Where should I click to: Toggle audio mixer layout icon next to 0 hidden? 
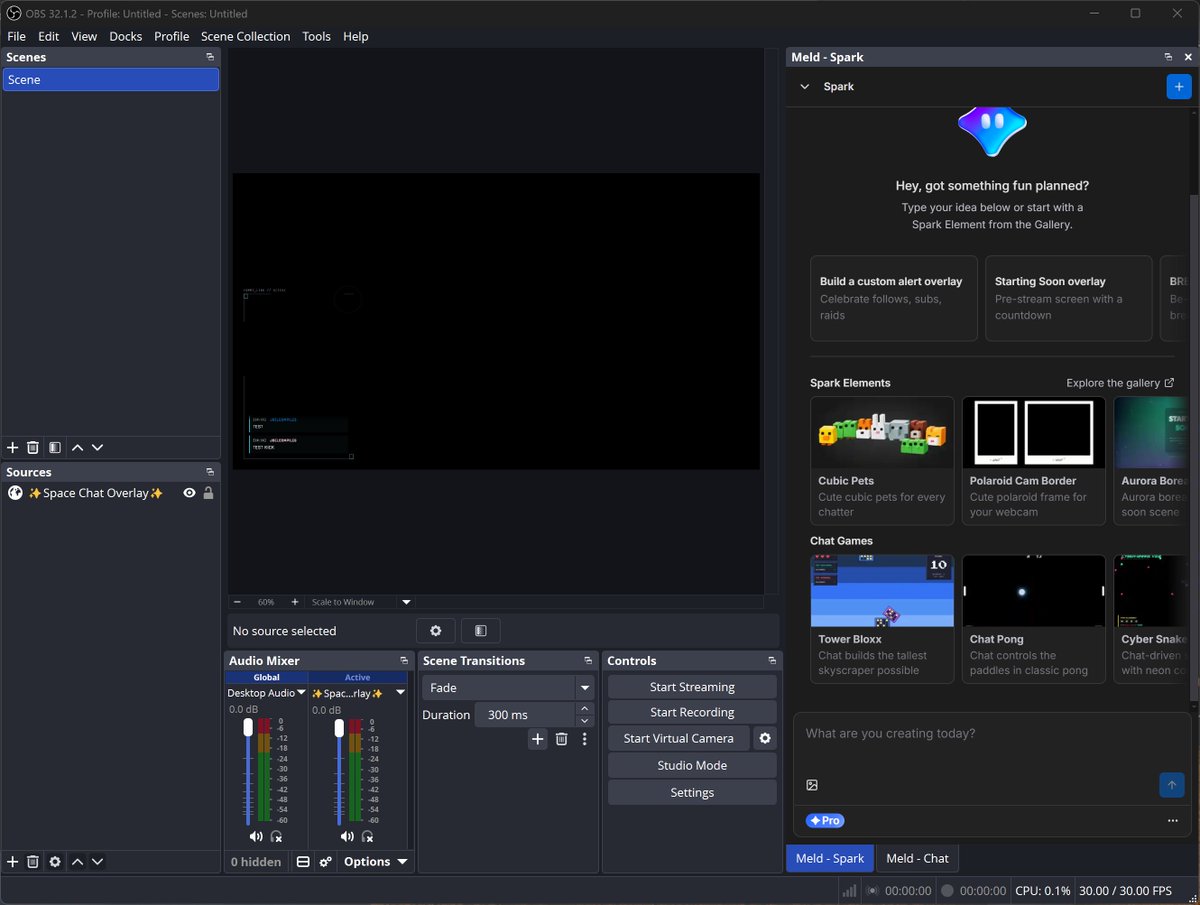click(x=303, y=862)
